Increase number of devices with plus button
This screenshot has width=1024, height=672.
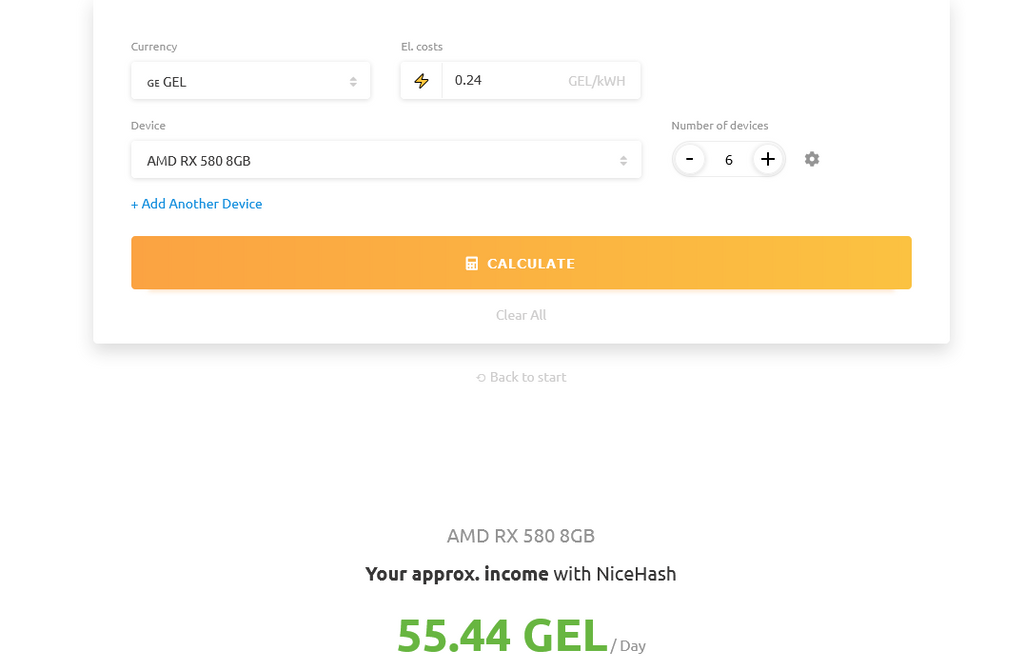coord(767,159)
